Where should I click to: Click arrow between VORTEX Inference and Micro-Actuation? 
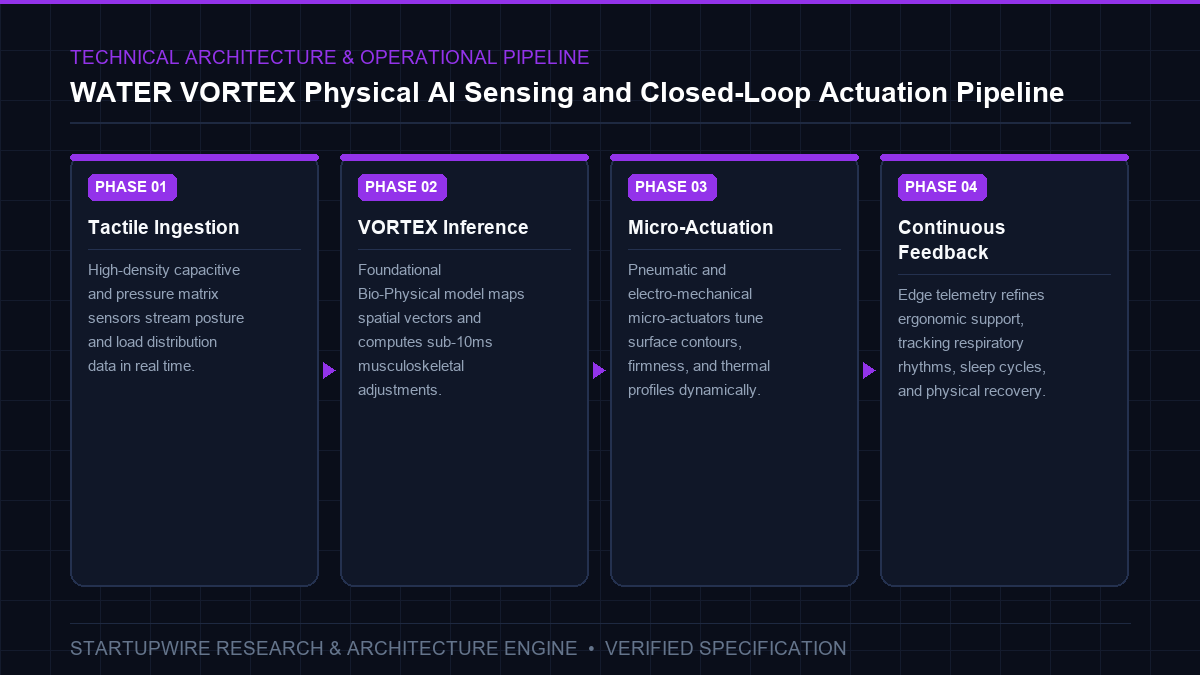pyautogui.click(x=599, y=371)
